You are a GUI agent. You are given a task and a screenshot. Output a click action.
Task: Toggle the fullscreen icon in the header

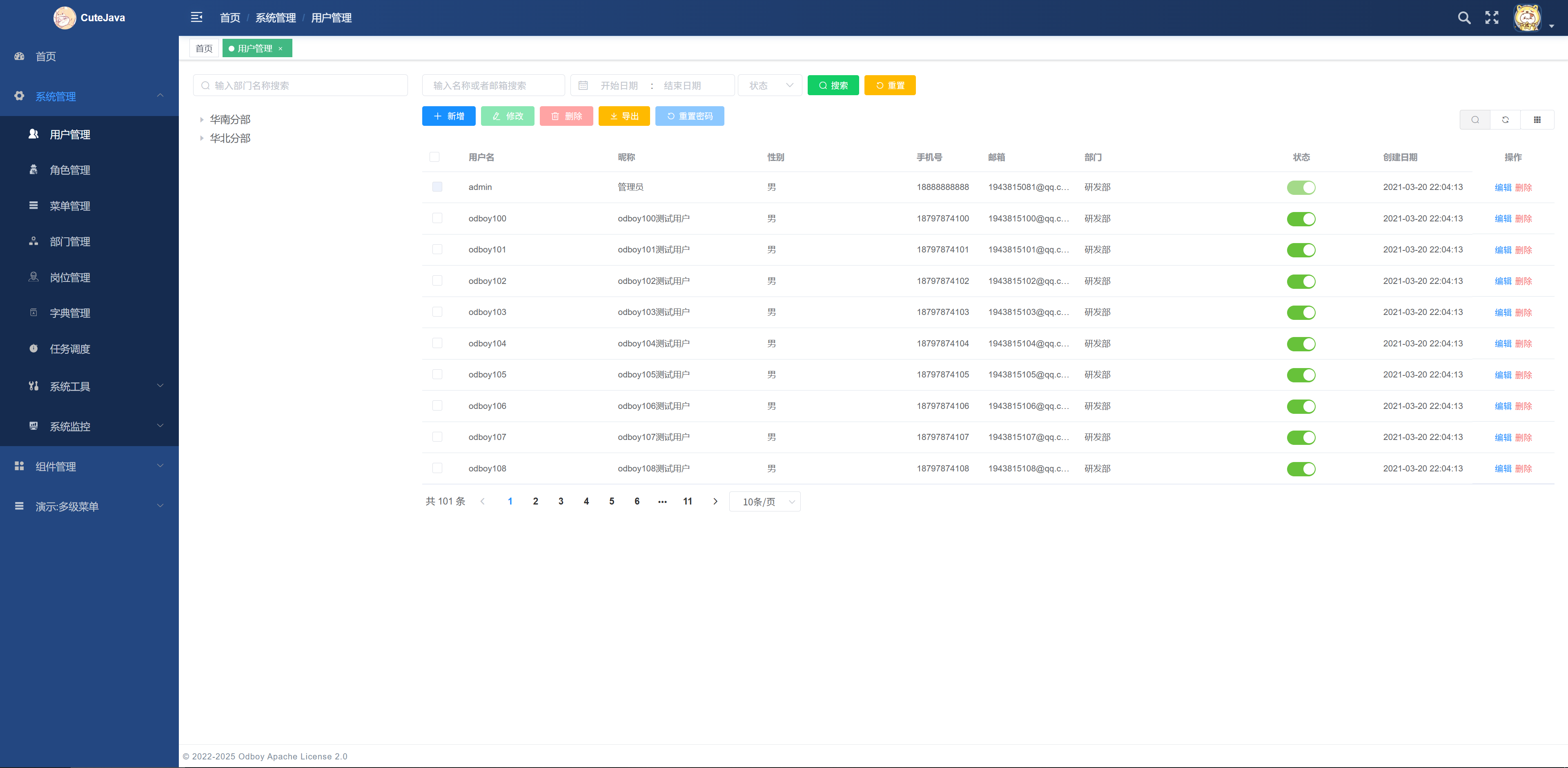coord(1491,18)
